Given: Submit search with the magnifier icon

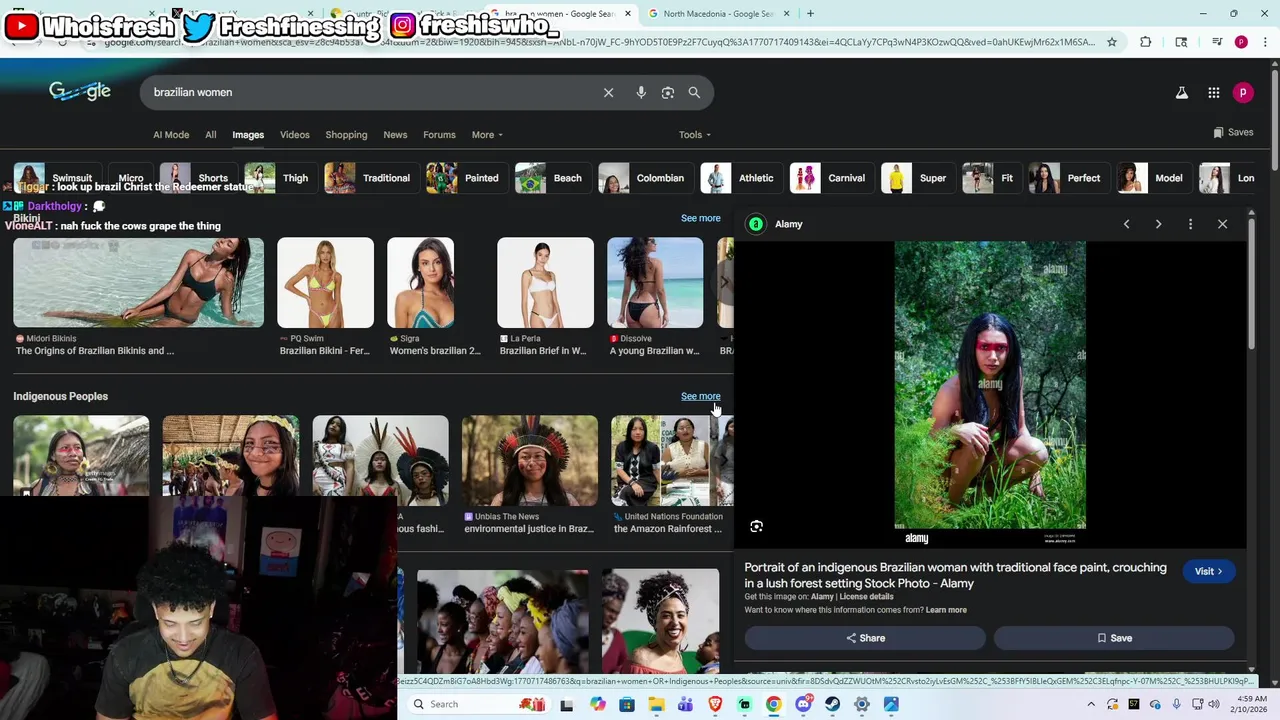Looking at the screenshot, I should 694,92.
